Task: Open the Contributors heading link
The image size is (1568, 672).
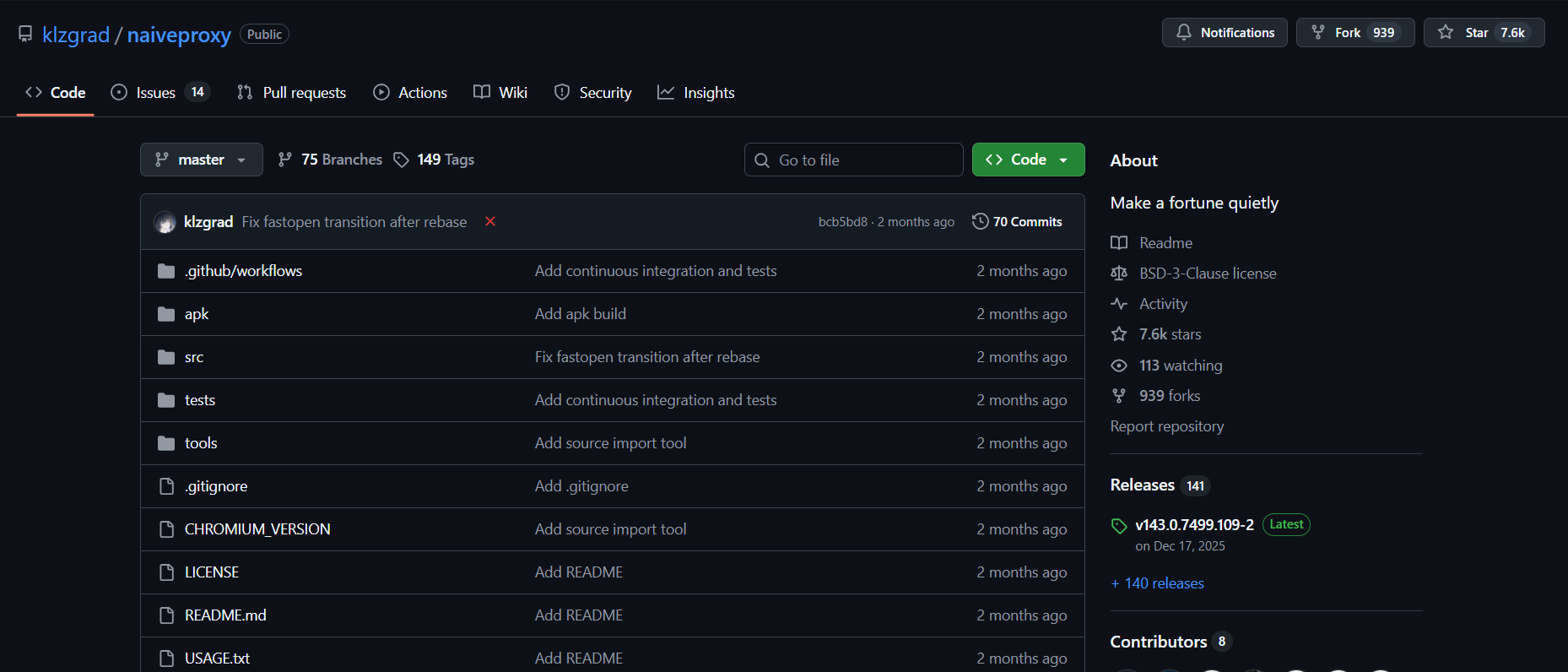Action: point(1159,642)
